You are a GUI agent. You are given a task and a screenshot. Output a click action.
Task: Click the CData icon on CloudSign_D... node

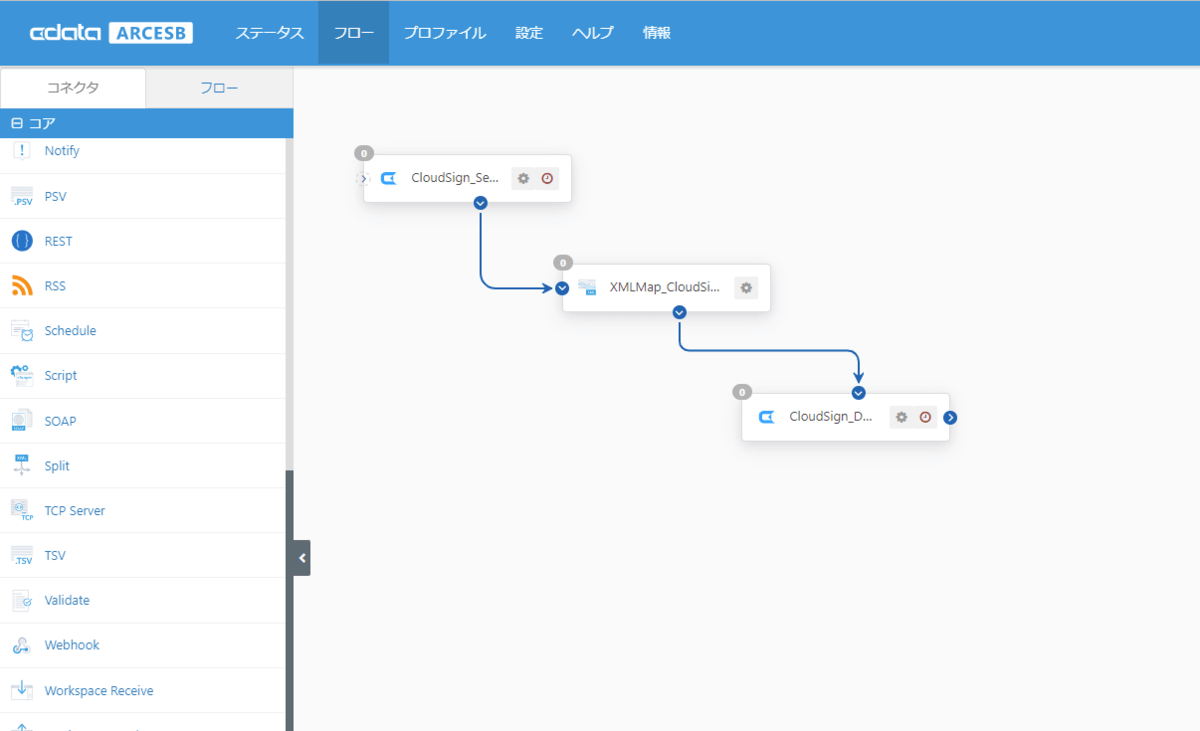pos(767,417)
